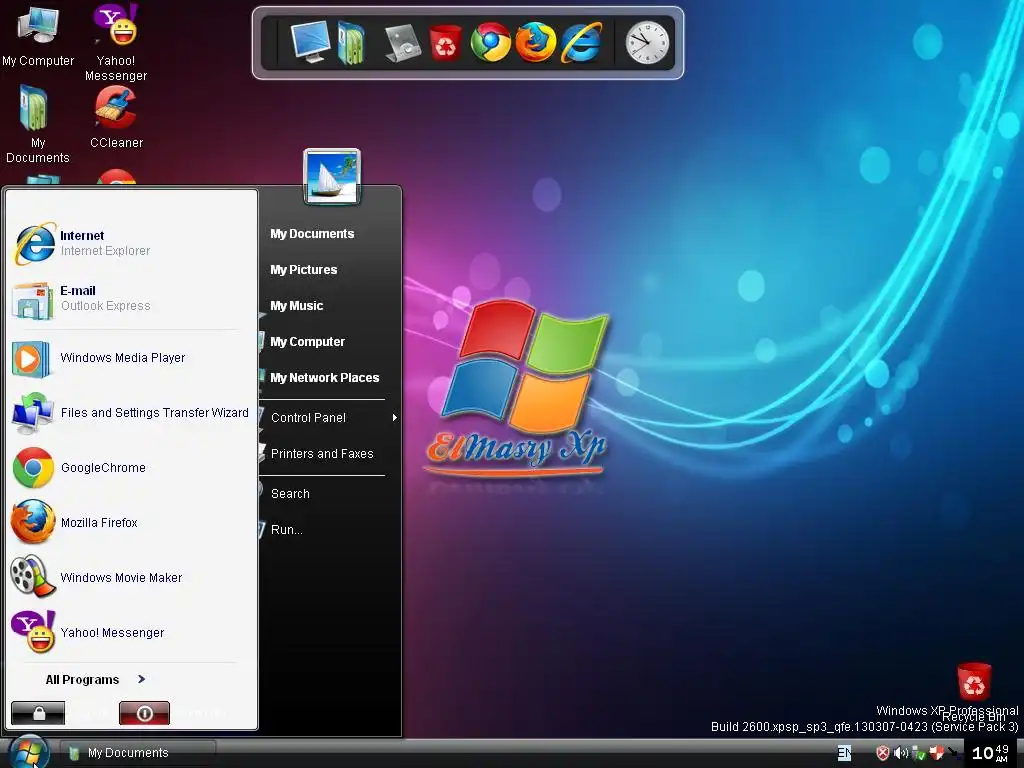Launch Firefox from the top dock
Image resolution: width=1024 pixels, height=768 pixels.
point(536,42)
